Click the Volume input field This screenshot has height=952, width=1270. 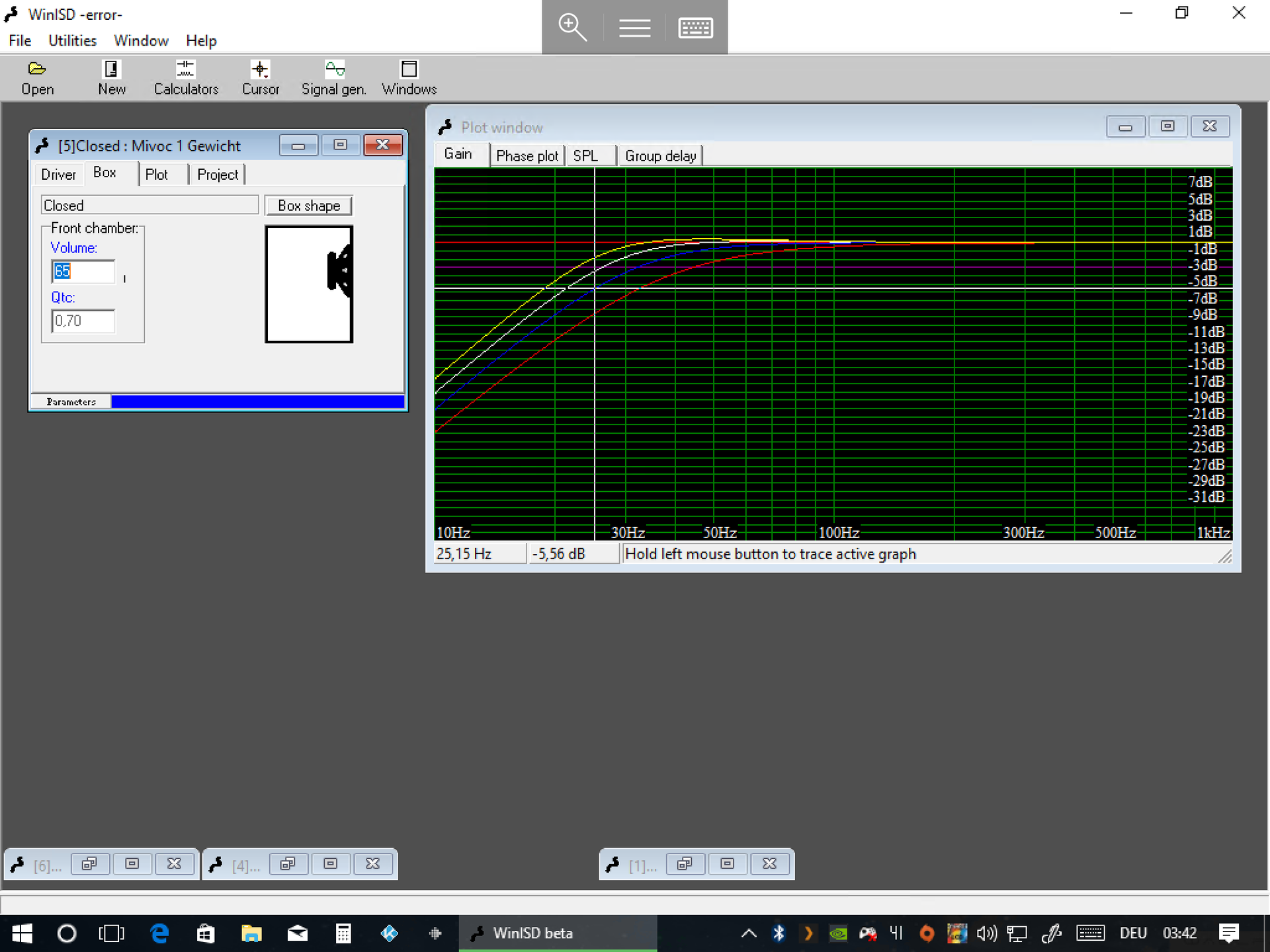click(x=83, y=272)
